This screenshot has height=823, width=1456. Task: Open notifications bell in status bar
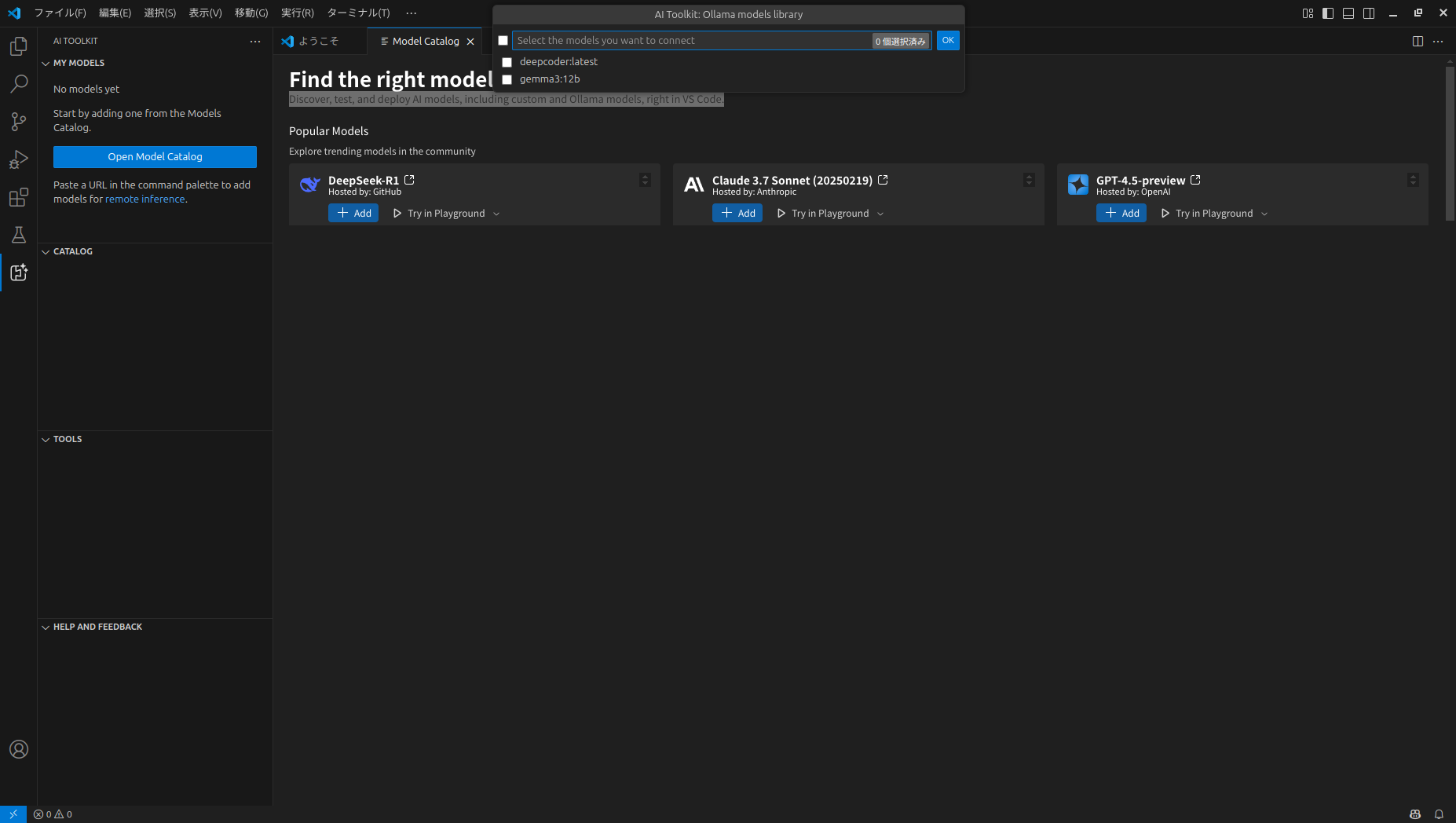click(x=1439, y=814)
